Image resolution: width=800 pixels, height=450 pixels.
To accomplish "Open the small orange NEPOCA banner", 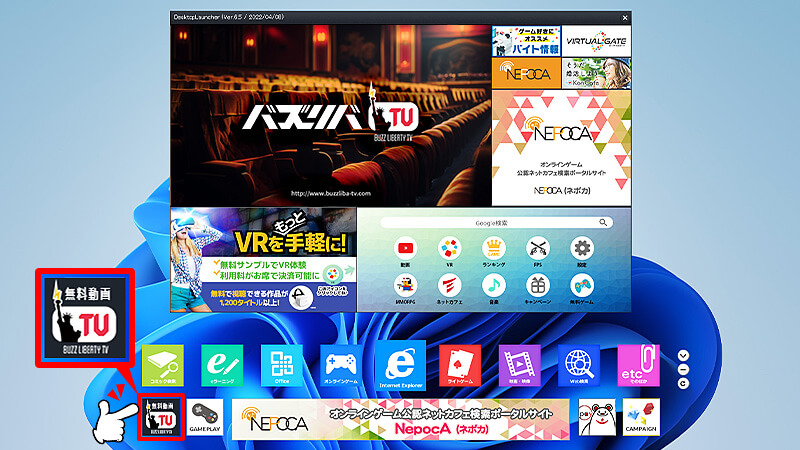I will pyautogui.click(x=526, y=73).
